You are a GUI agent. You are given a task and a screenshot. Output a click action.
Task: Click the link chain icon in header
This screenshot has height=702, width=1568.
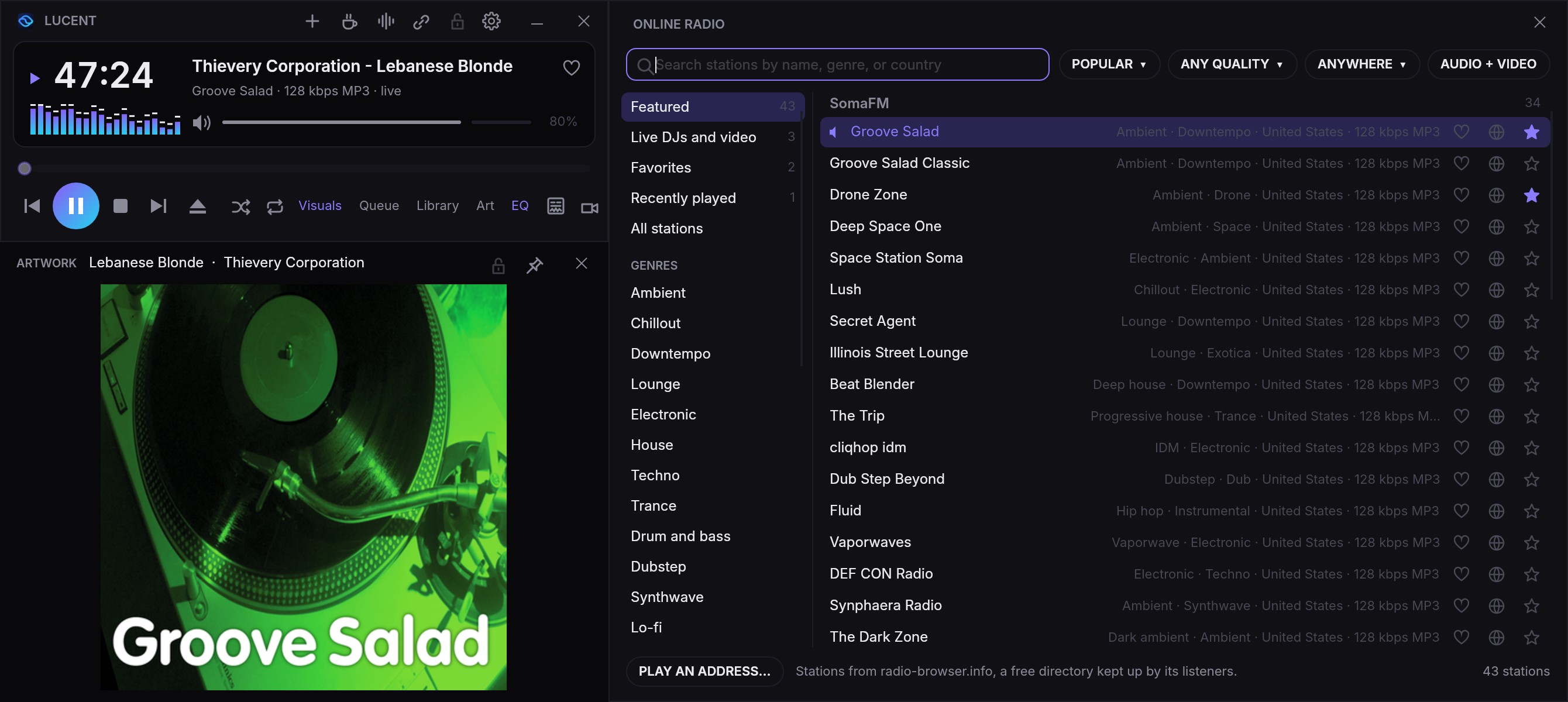421,22
